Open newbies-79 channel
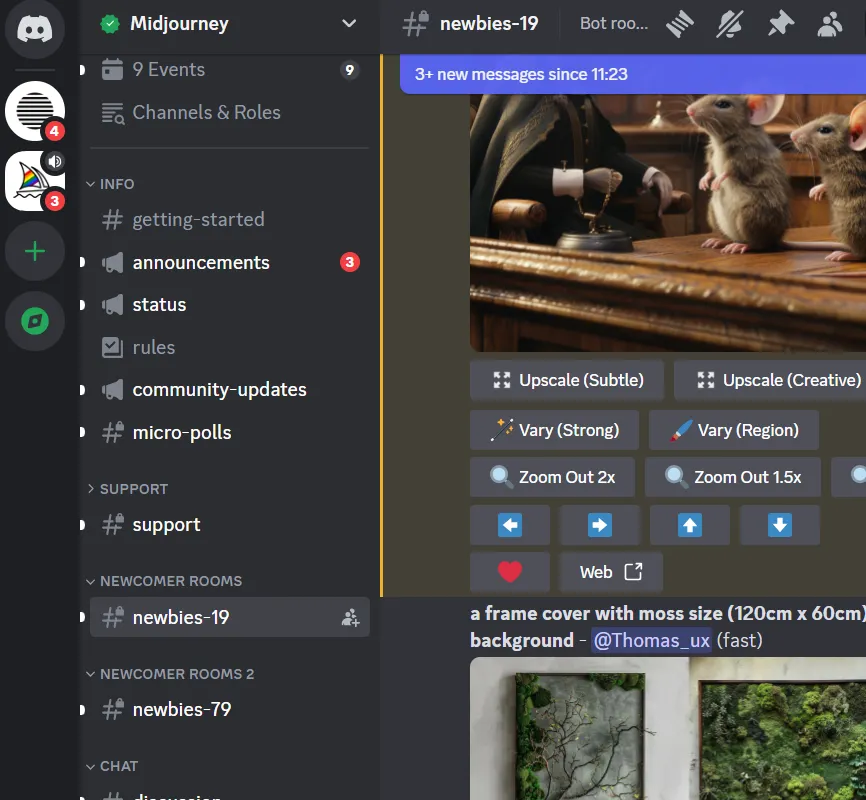 pyautogui.click(x=229, y=709)
